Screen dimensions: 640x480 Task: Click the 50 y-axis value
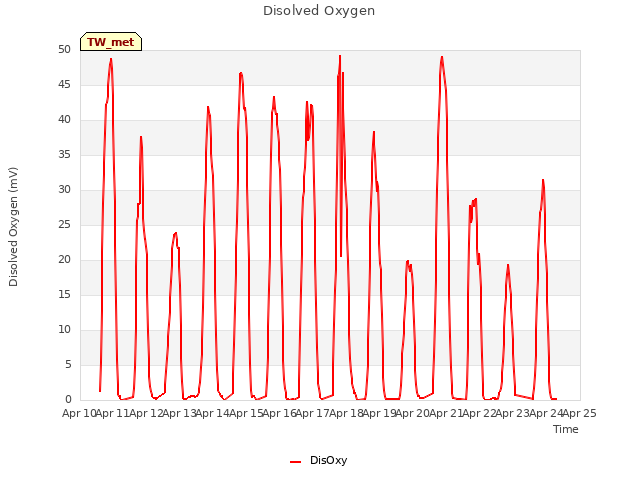click(64, 50)
